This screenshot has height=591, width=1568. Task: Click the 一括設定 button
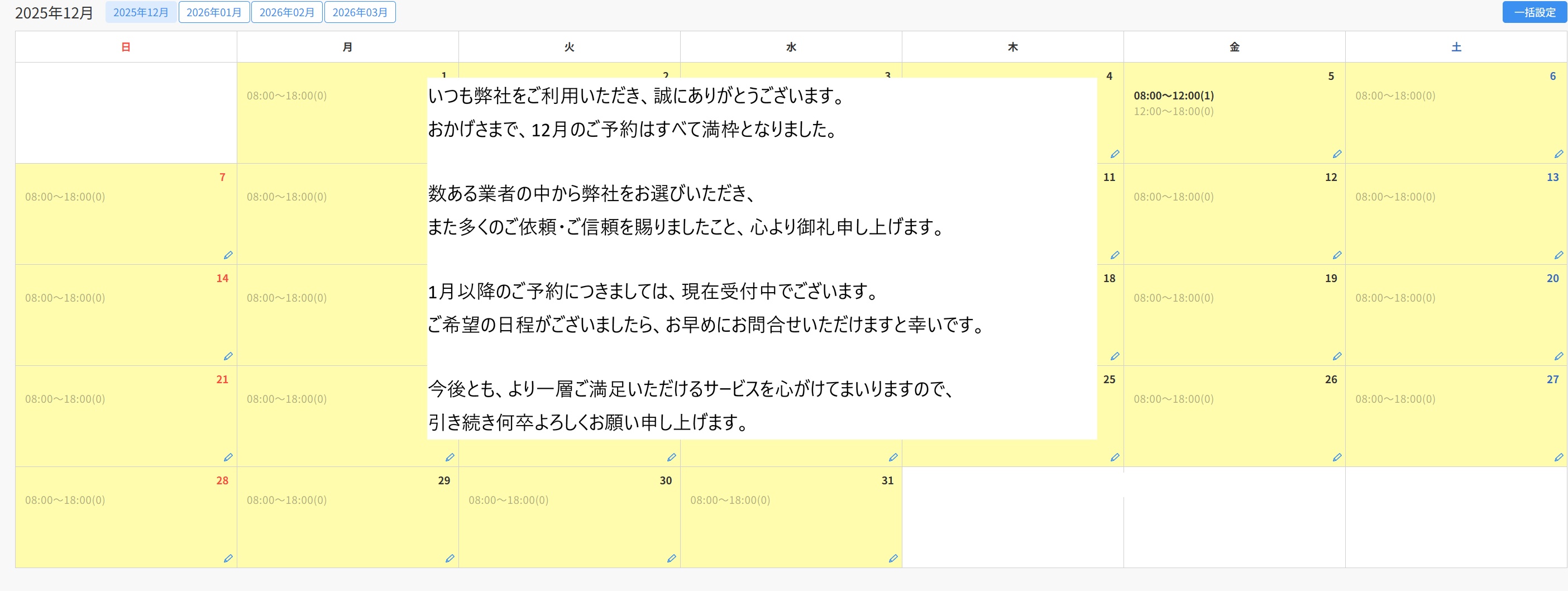(1534, 12)
